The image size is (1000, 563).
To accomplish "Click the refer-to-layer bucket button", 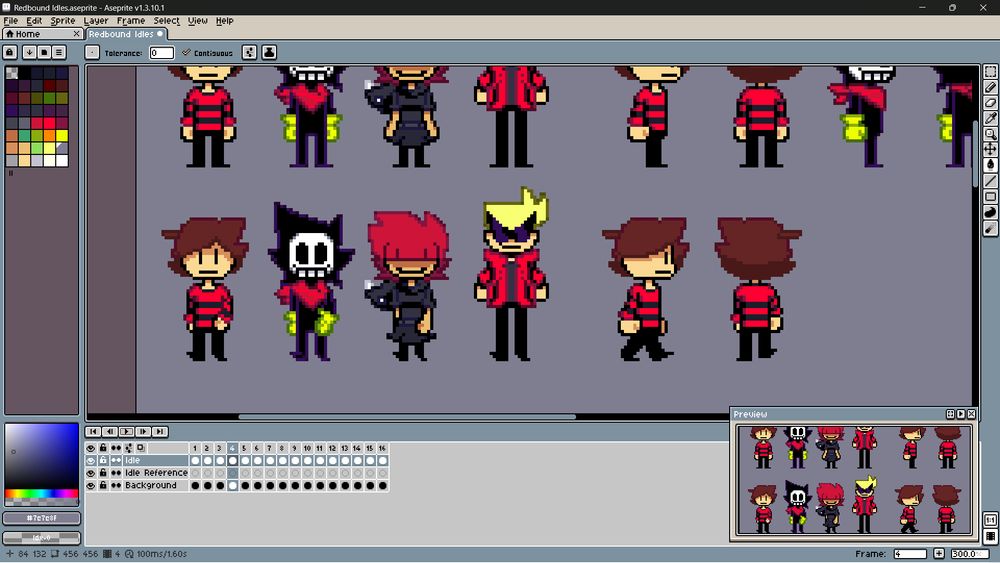I will click(x=269, y=52).
